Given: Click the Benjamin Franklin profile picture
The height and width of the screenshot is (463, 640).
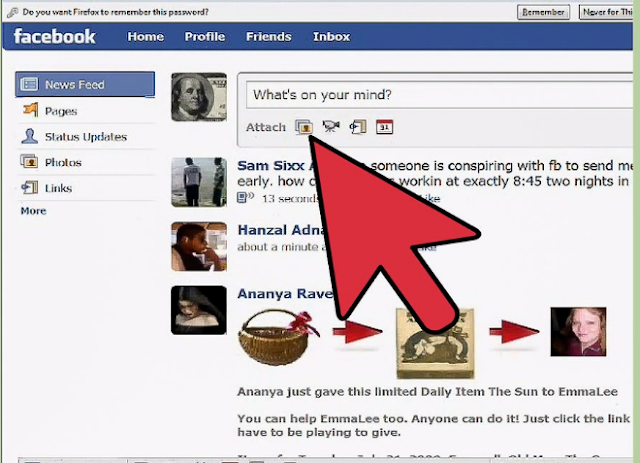Looking at the screenshot, I should (x=199, y=97).
